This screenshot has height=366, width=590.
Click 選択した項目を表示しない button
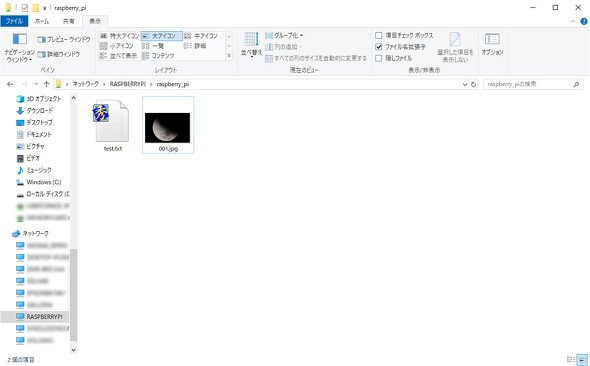pyautogui.click(x=455, y=47)
